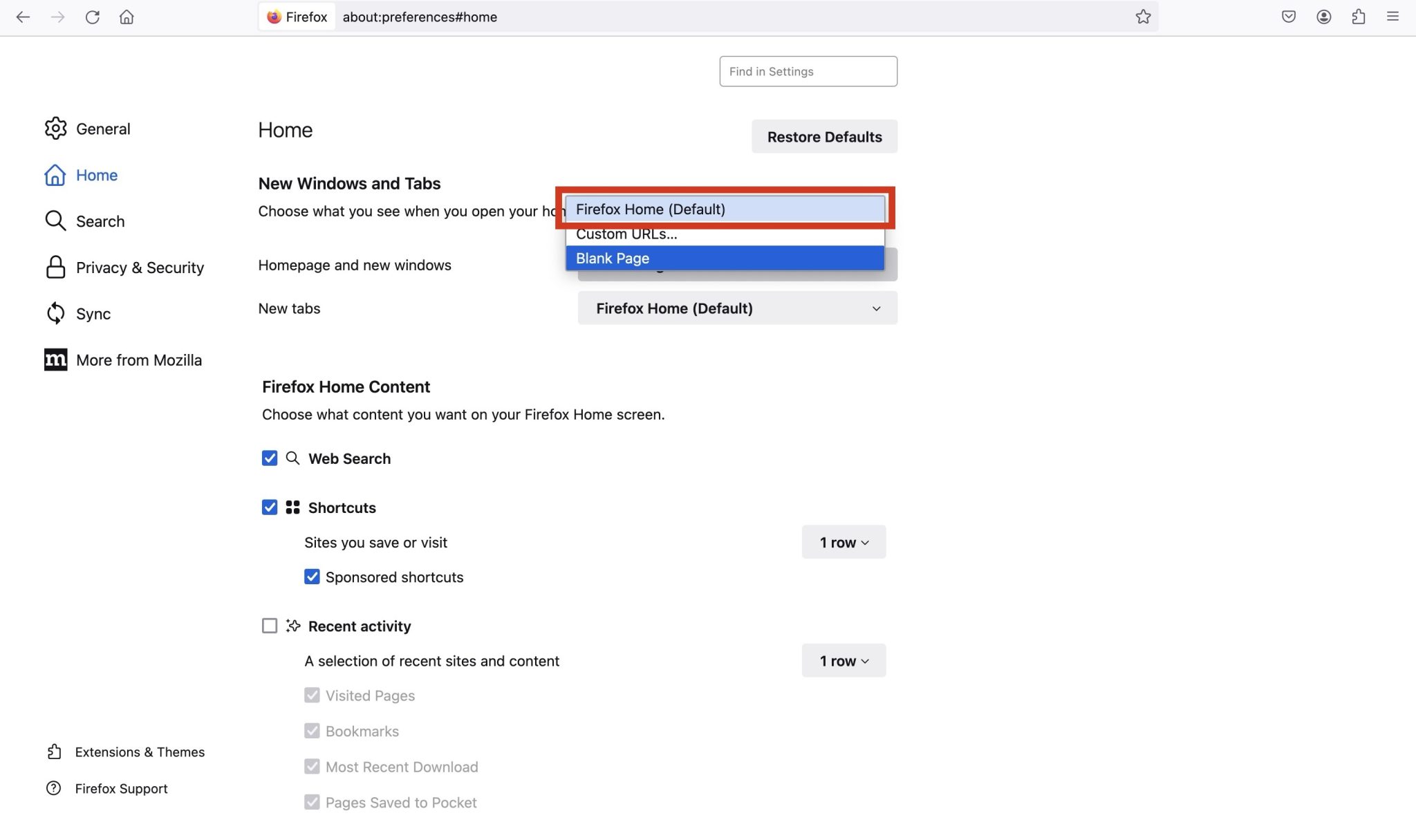Viewport: 1416px width, 840px height.
Task: Enable the Recent activity checkbox
Action: [x=270, y=626]
